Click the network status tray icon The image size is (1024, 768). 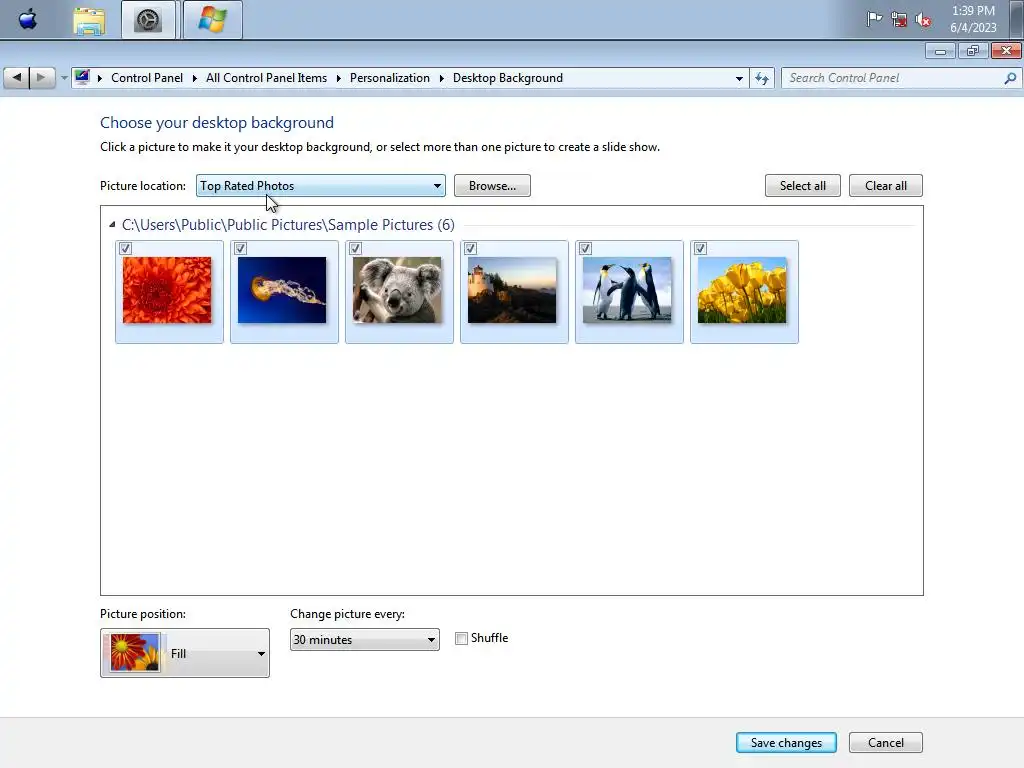click(x=899, y=20)
